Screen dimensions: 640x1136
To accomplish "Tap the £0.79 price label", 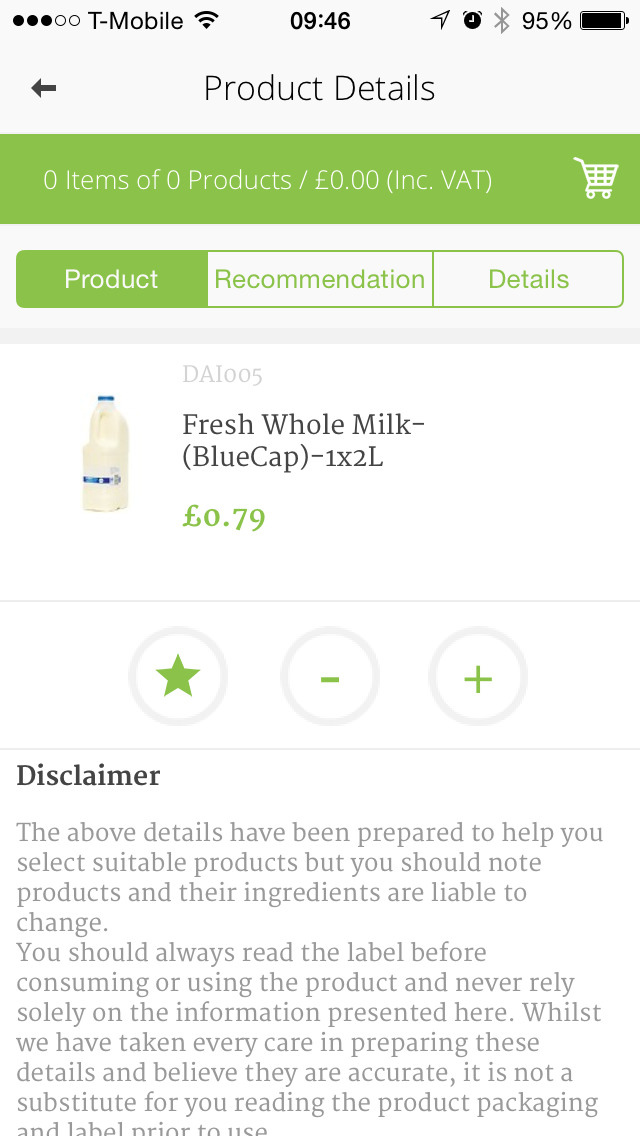I will tap(224, 517).
